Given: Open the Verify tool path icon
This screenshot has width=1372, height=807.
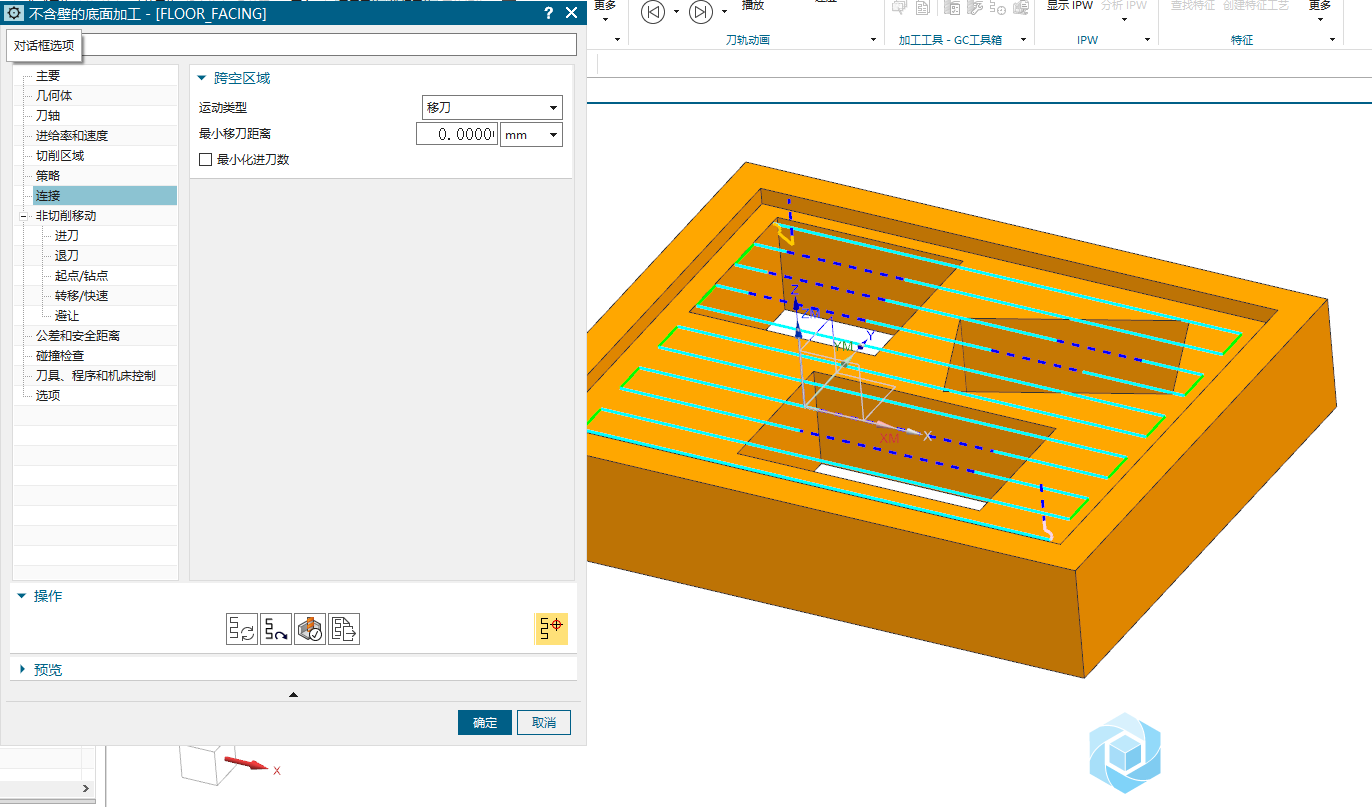Looking at the screenshot, I should coord(310,629).
